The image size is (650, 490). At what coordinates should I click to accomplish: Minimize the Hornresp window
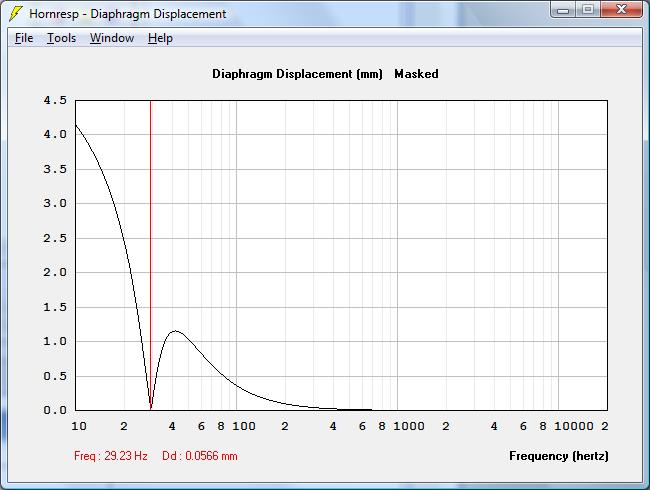coord(563,10)
